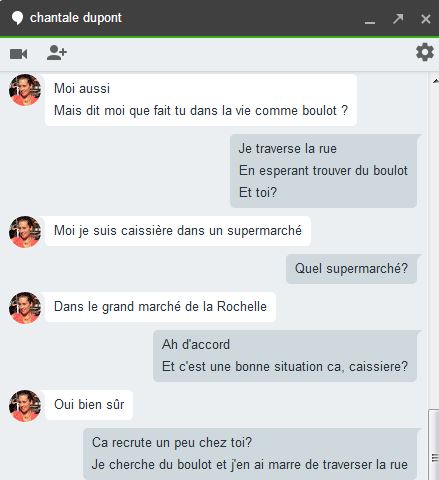The height and width of the screenshot is (480, 439).
Task: Click the "Dans le grand marché" message
Action: pos(160,307)
